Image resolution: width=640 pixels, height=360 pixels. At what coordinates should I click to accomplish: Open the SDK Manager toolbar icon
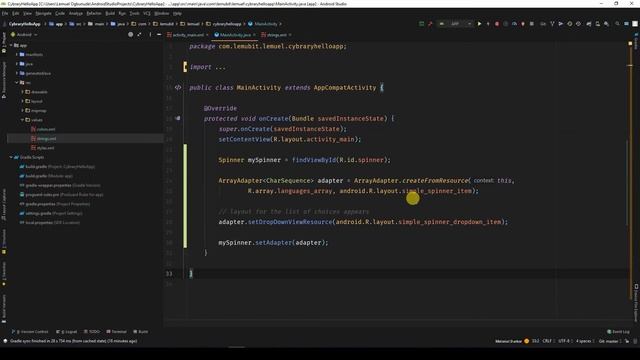pos(607,24)
